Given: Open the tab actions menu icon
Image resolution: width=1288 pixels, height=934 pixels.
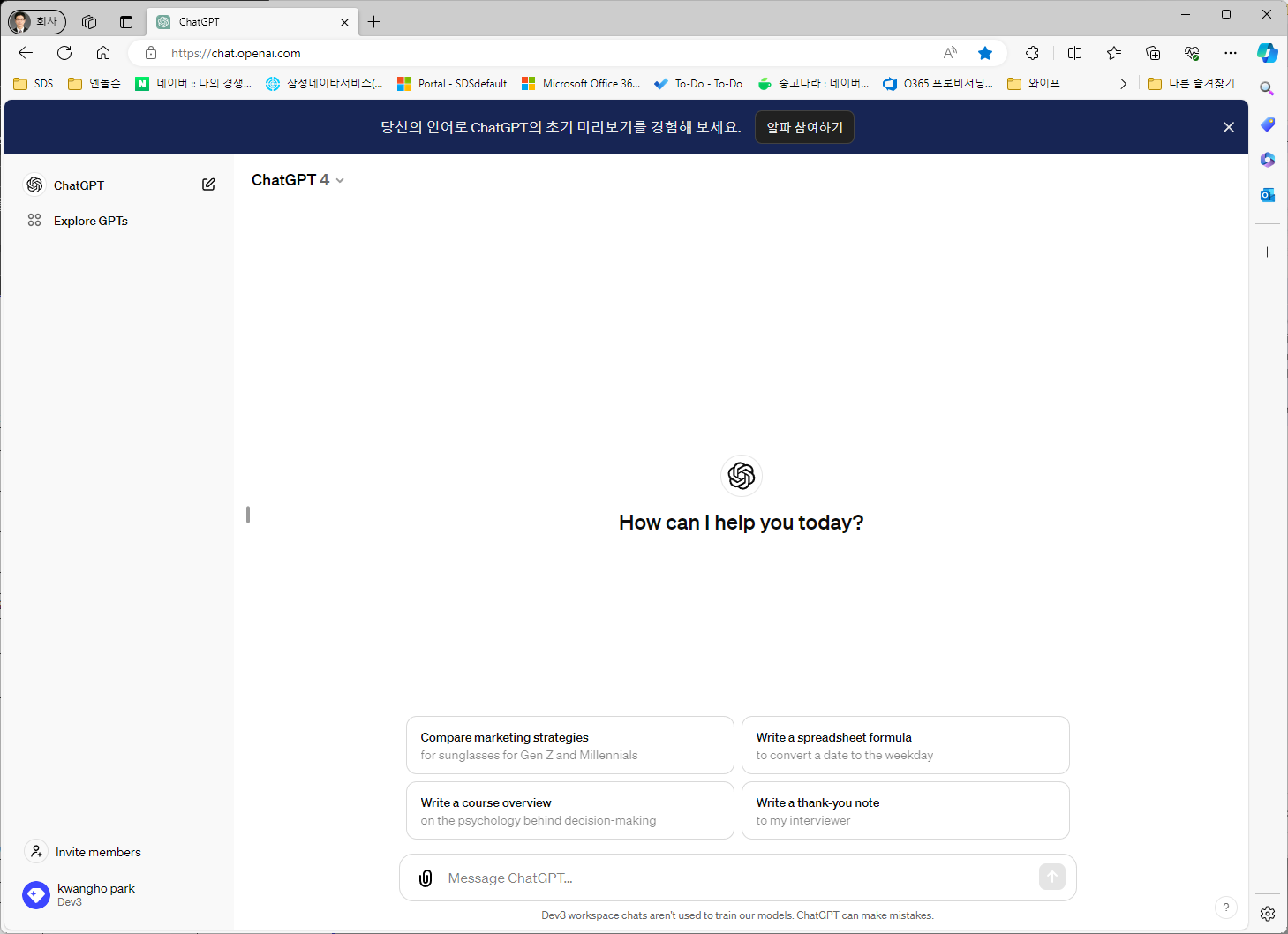Looking at the screenshot, I should tap(126, 22).
